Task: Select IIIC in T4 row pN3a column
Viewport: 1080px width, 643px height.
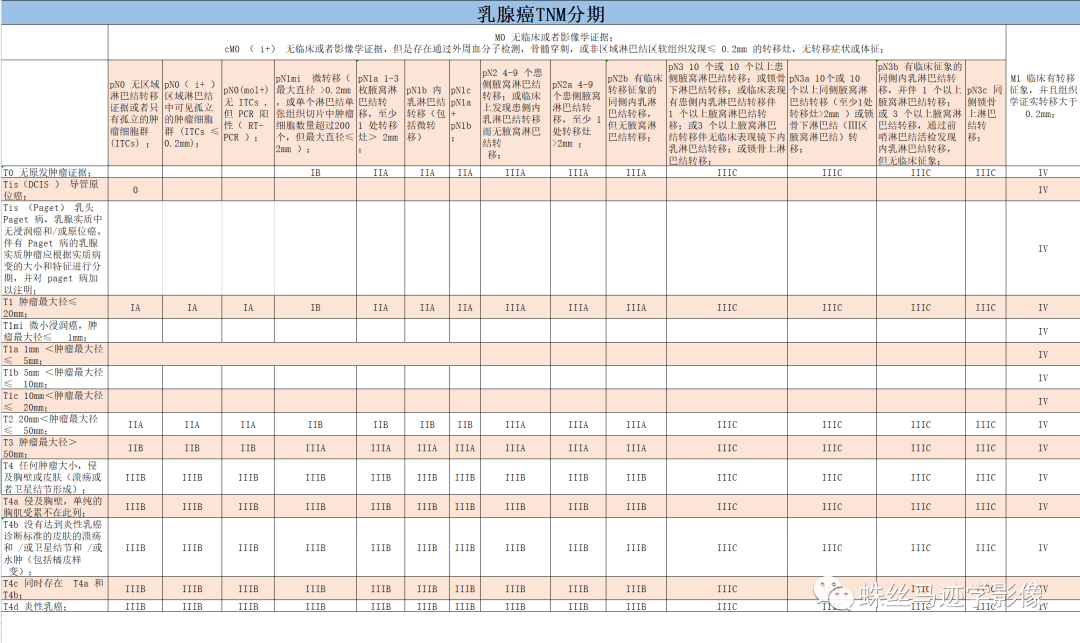Action: coord(831,478)
